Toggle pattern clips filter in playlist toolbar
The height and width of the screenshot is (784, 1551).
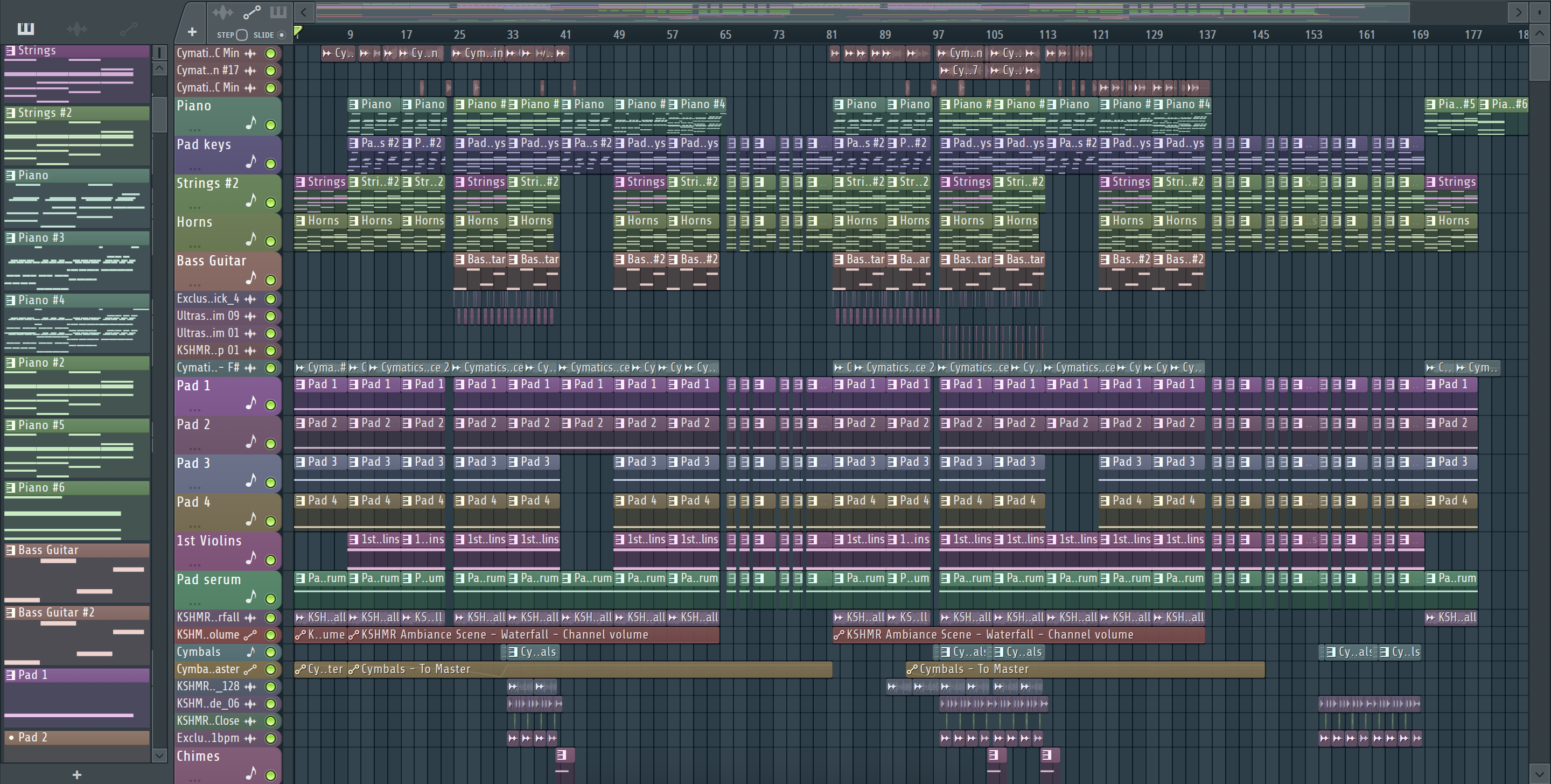[278, 12]
